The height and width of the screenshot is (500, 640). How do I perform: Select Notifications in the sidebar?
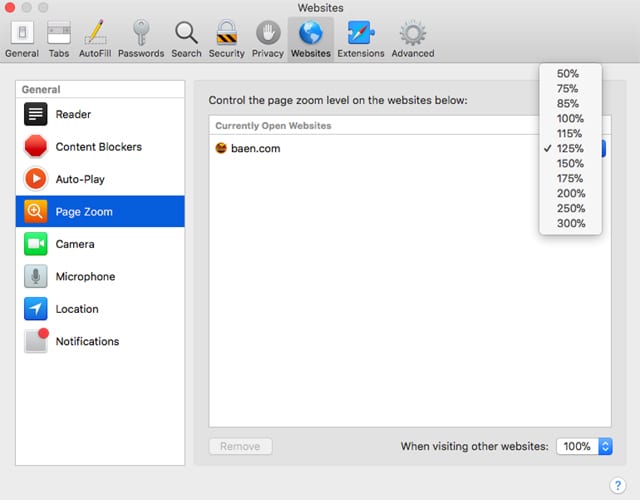100,341
